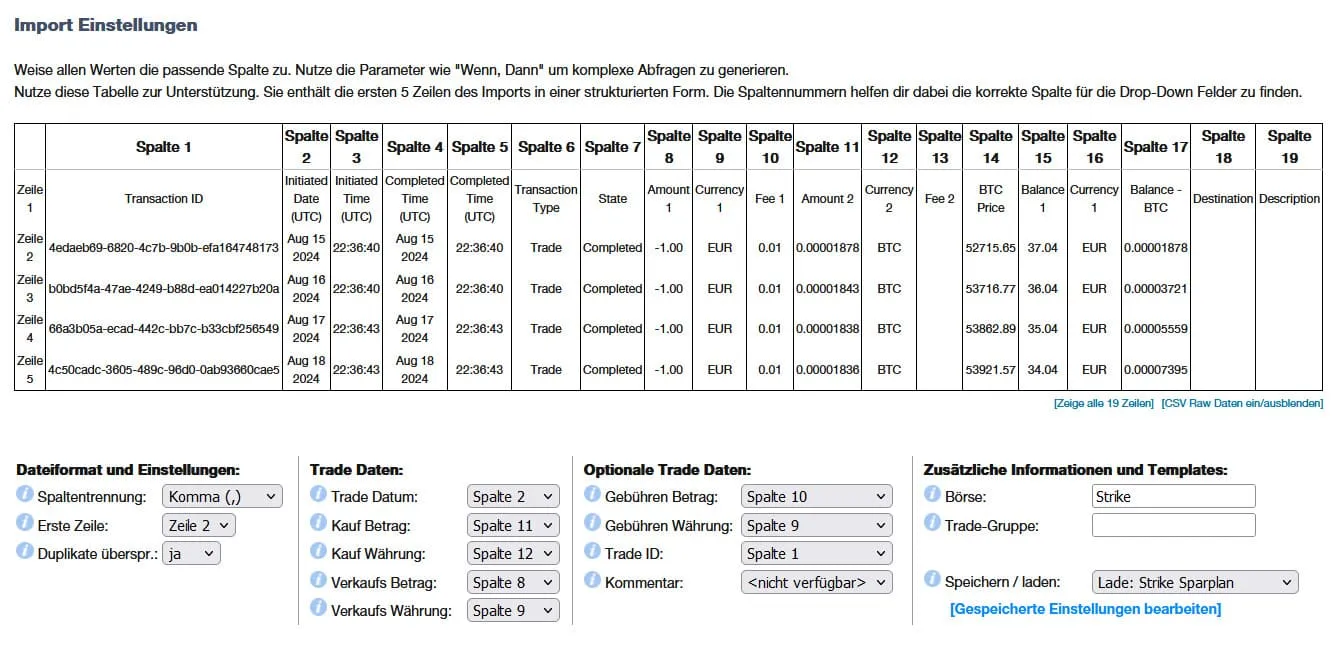Click info icon next to Speichern / laden
This screenshot has width=1337, height=656.
(932, 580)
